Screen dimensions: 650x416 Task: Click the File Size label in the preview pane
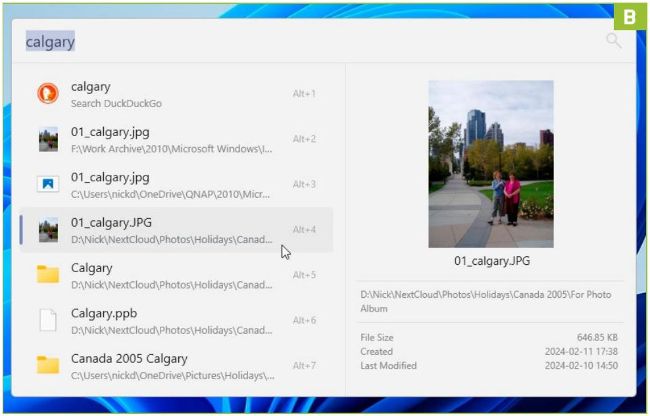click(377, 338)
